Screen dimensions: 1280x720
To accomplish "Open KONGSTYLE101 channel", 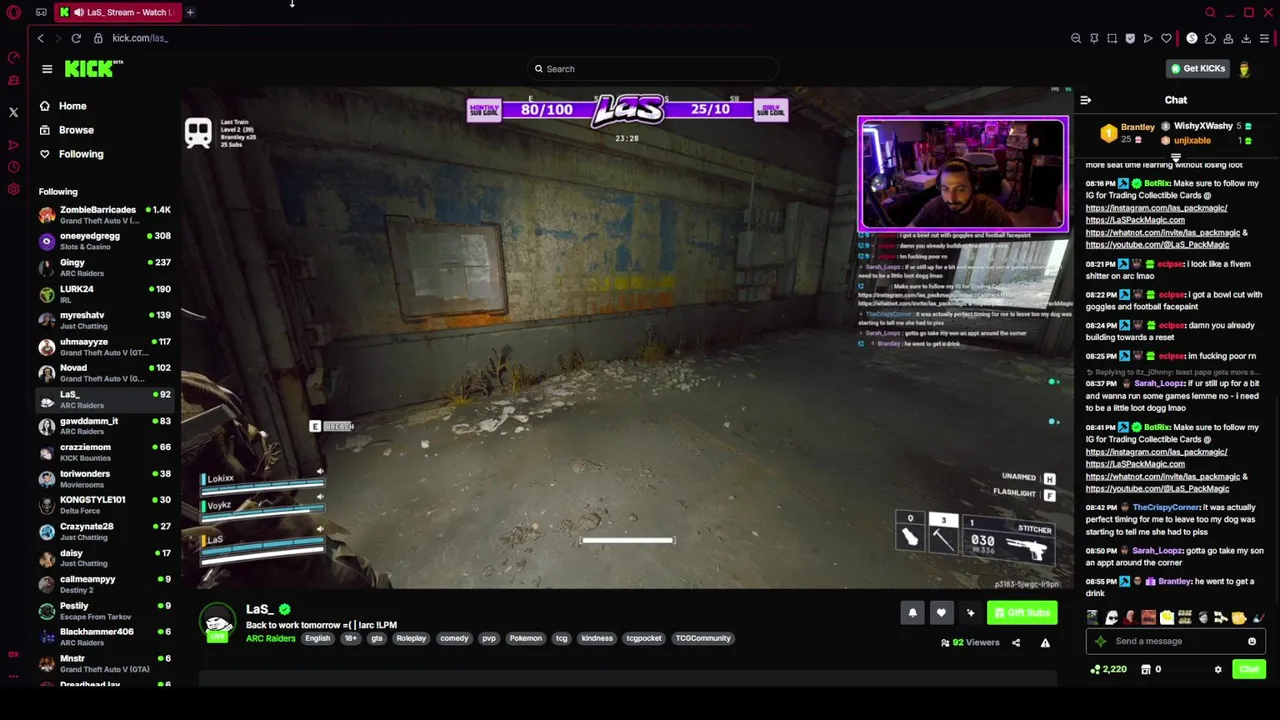I will [x=104, y=505].
